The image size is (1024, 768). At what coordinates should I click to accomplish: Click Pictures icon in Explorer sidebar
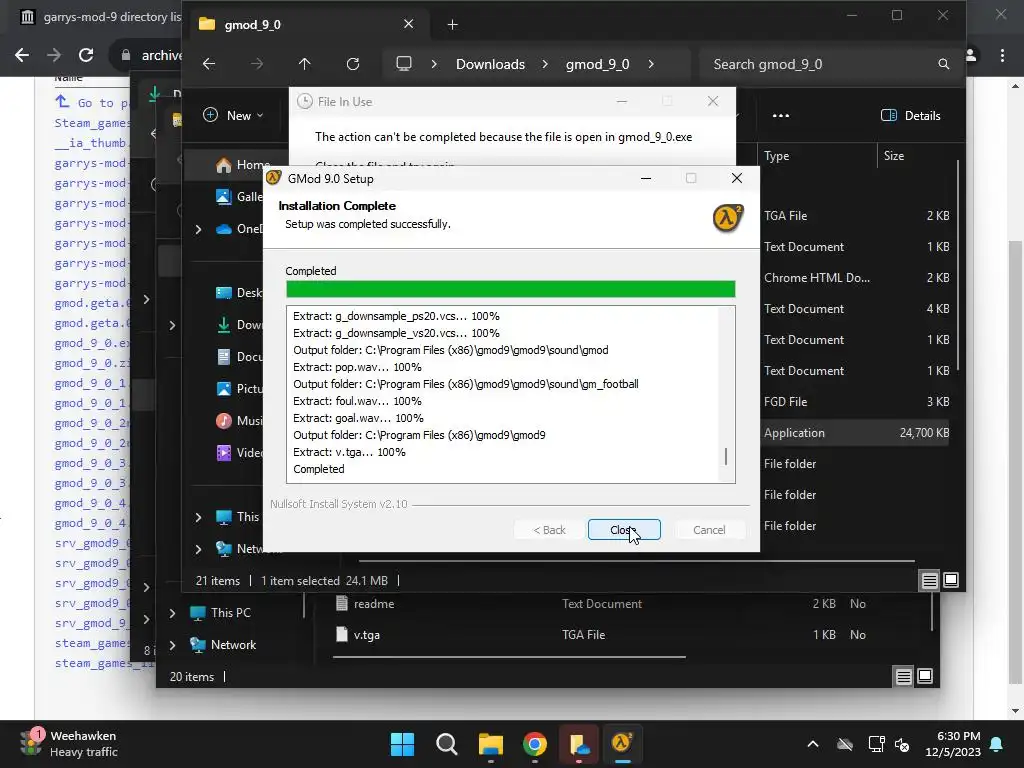(x=223, y=389)
